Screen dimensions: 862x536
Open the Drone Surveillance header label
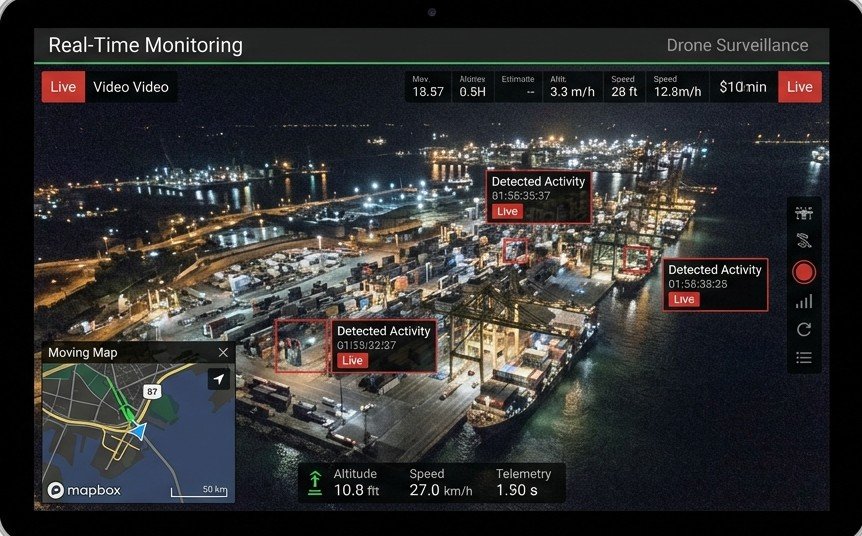click(737, 45)
